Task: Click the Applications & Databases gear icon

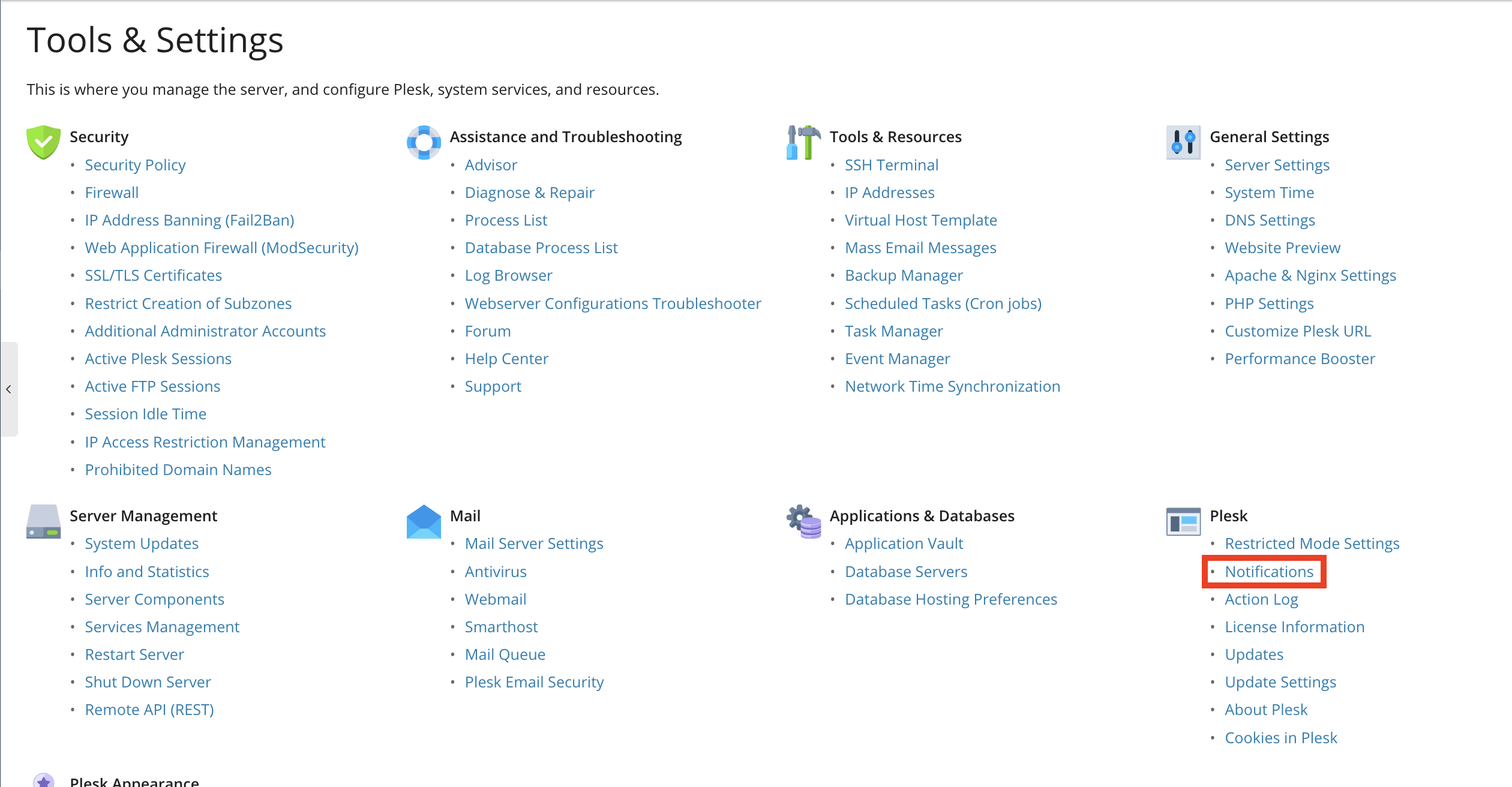Action: [x=803, y=521]
